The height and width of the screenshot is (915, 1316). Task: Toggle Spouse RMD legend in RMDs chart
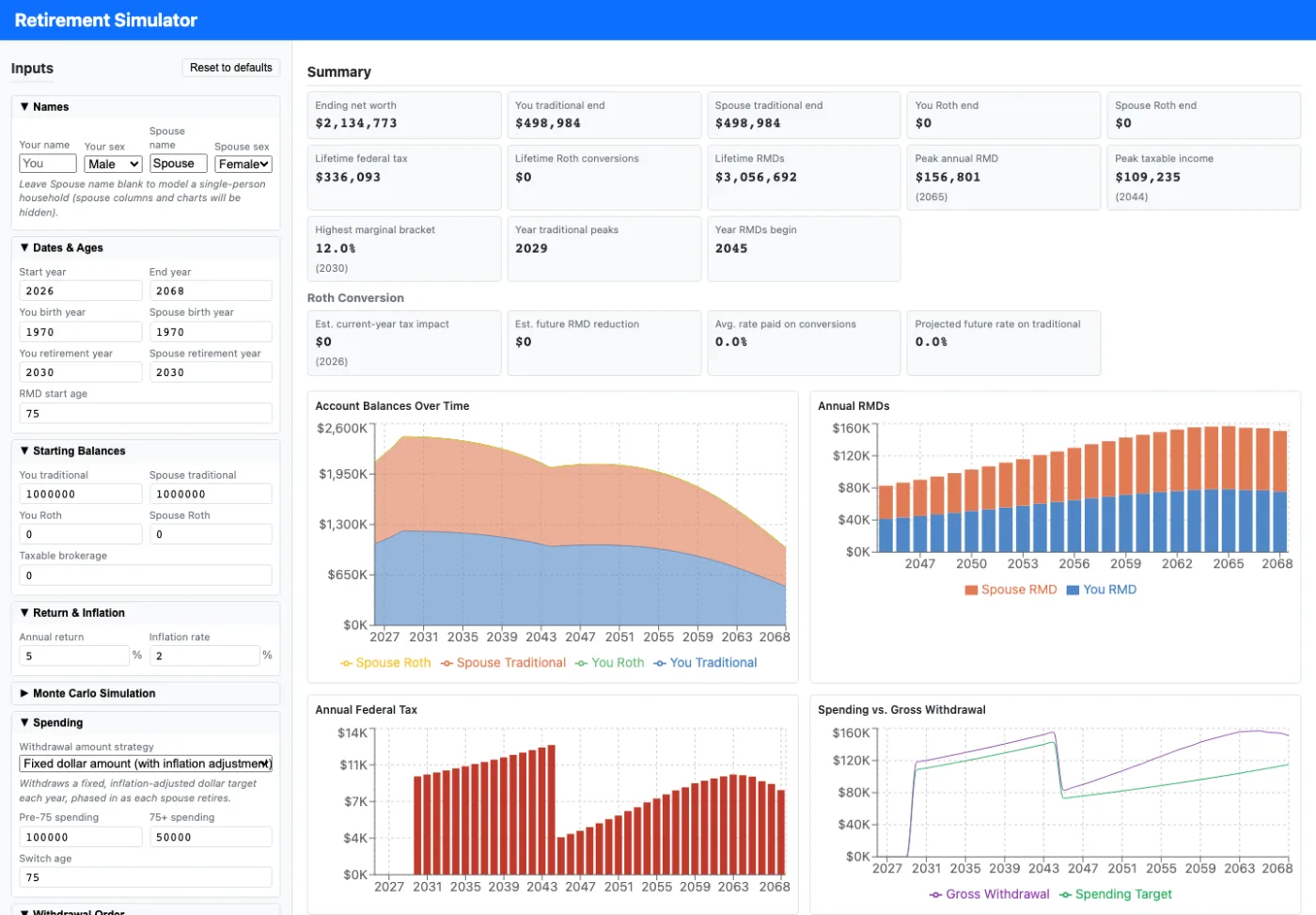1010,590
